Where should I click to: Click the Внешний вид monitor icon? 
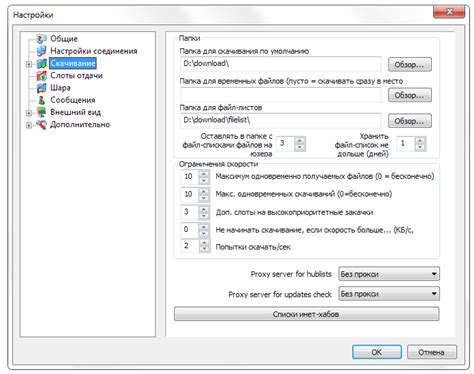click(41, 112)
